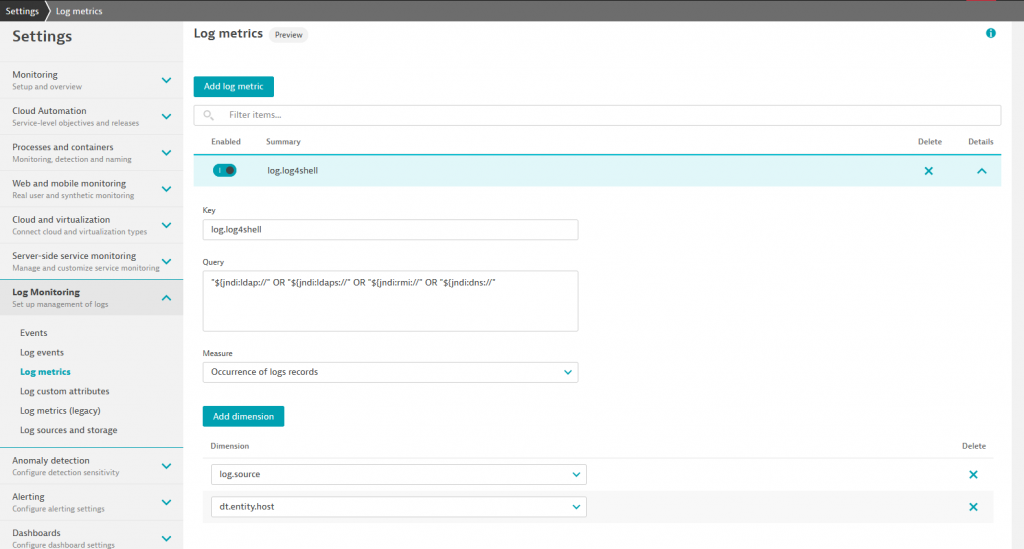1024x549 pixels.
Task: Click the Add dimension button
Action: click(x=243, y=416)
